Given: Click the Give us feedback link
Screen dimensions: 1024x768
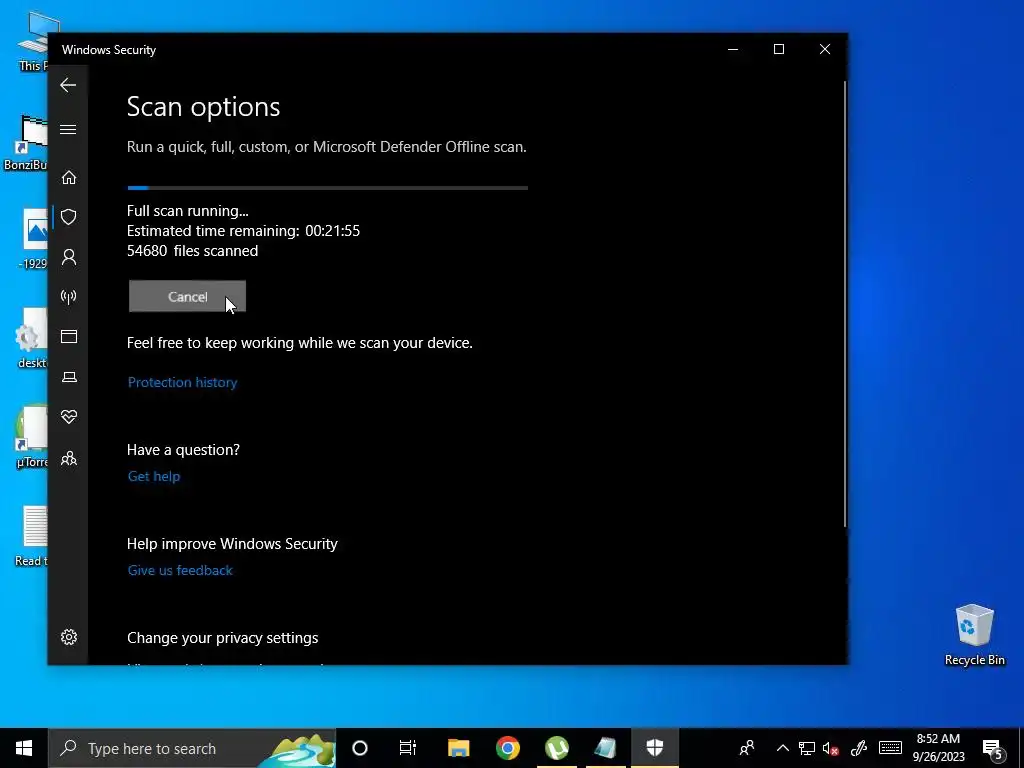Looking at the screenshot, I should (x=180, y=570).
